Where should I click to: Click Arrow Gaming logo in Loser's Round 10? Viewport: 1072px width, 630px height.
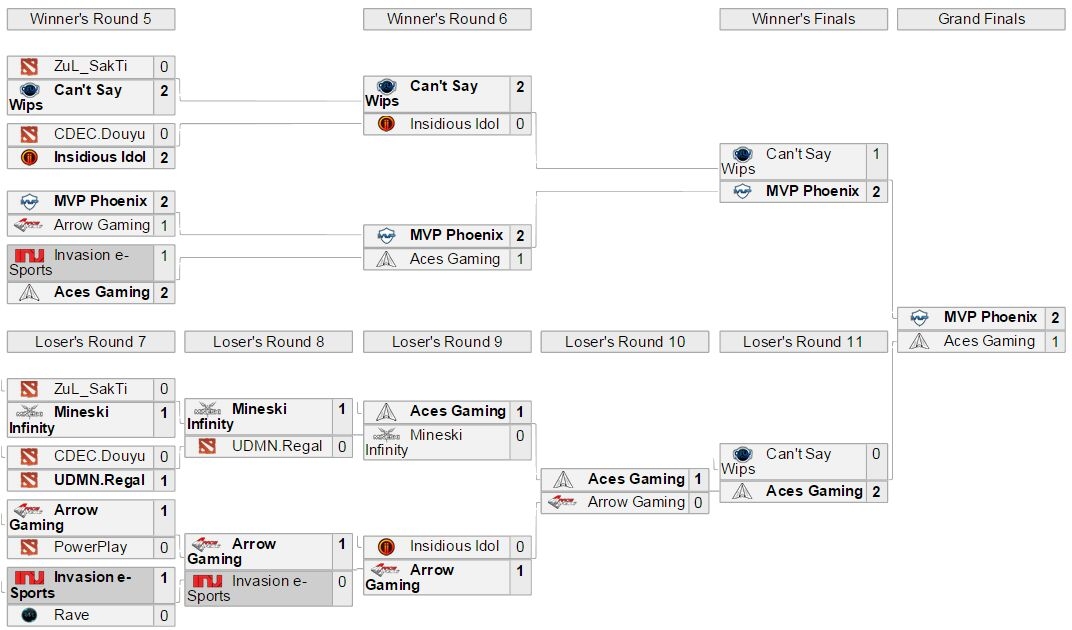563,502
